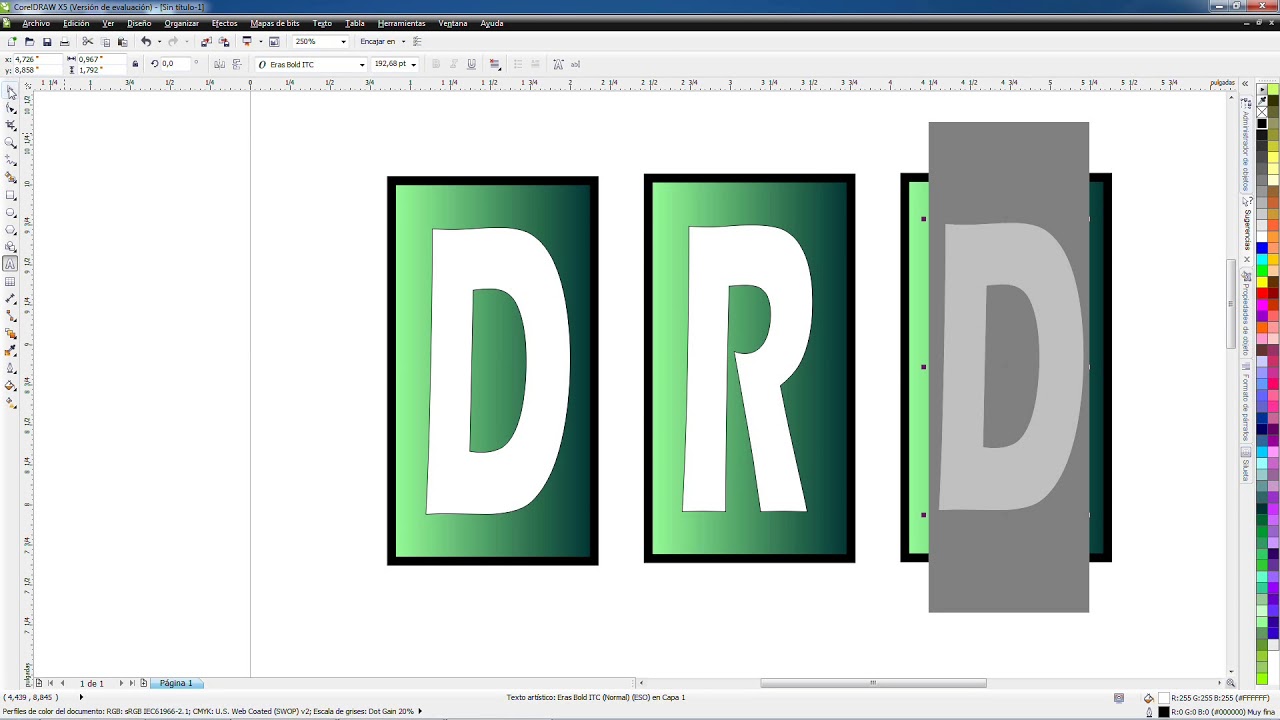Screen dimensions: 1280x720
Task: Select the Basic Shapes tool
Action: pos(11,247)
